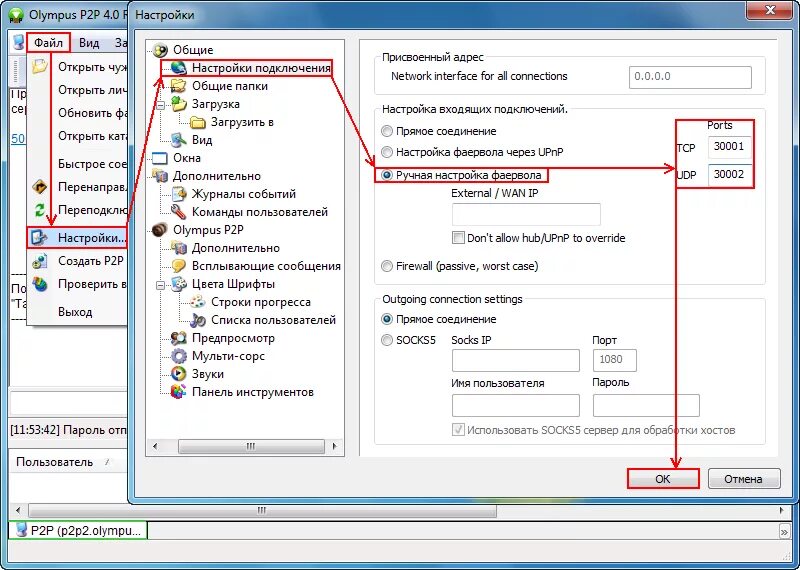The width and height of the screenshot is (800, 570).
Task: Open the Вид menu
Action: 89,43
